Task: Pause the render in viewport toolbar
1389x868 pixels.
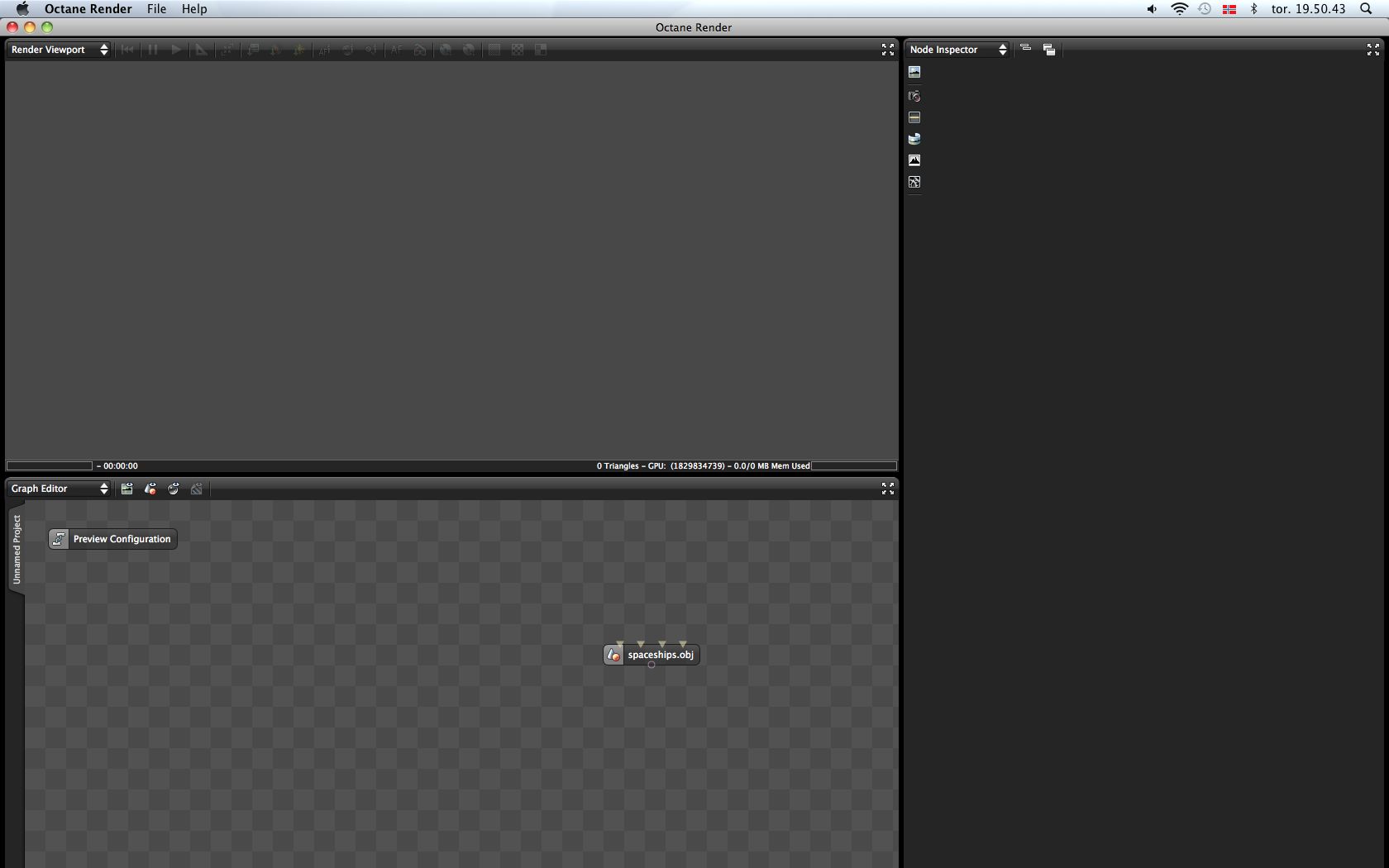Action: click(x=152, y=50)
